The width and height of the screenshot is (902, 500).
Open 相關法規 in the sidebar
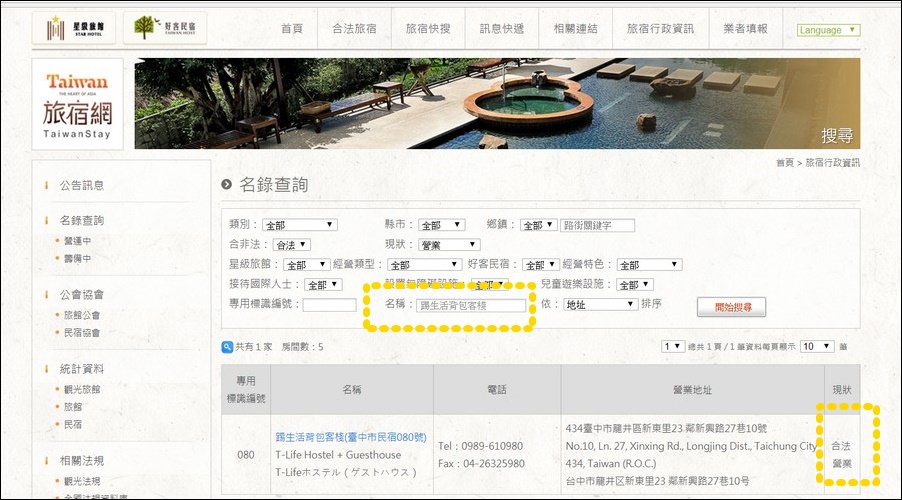82,461
